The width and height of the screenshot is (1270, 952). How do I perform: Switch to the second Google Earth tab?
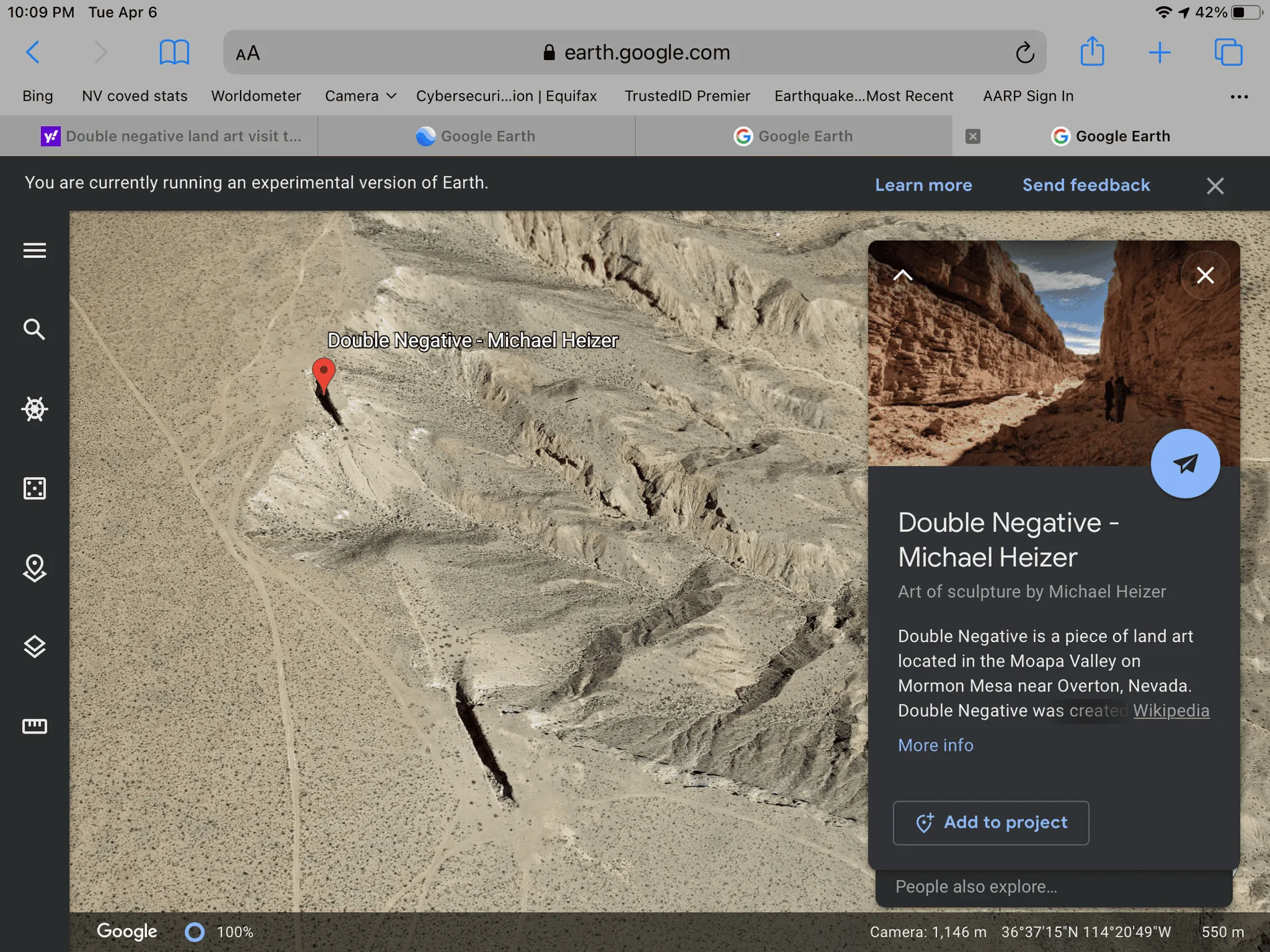pyautogui.click(x=476, y=136)
